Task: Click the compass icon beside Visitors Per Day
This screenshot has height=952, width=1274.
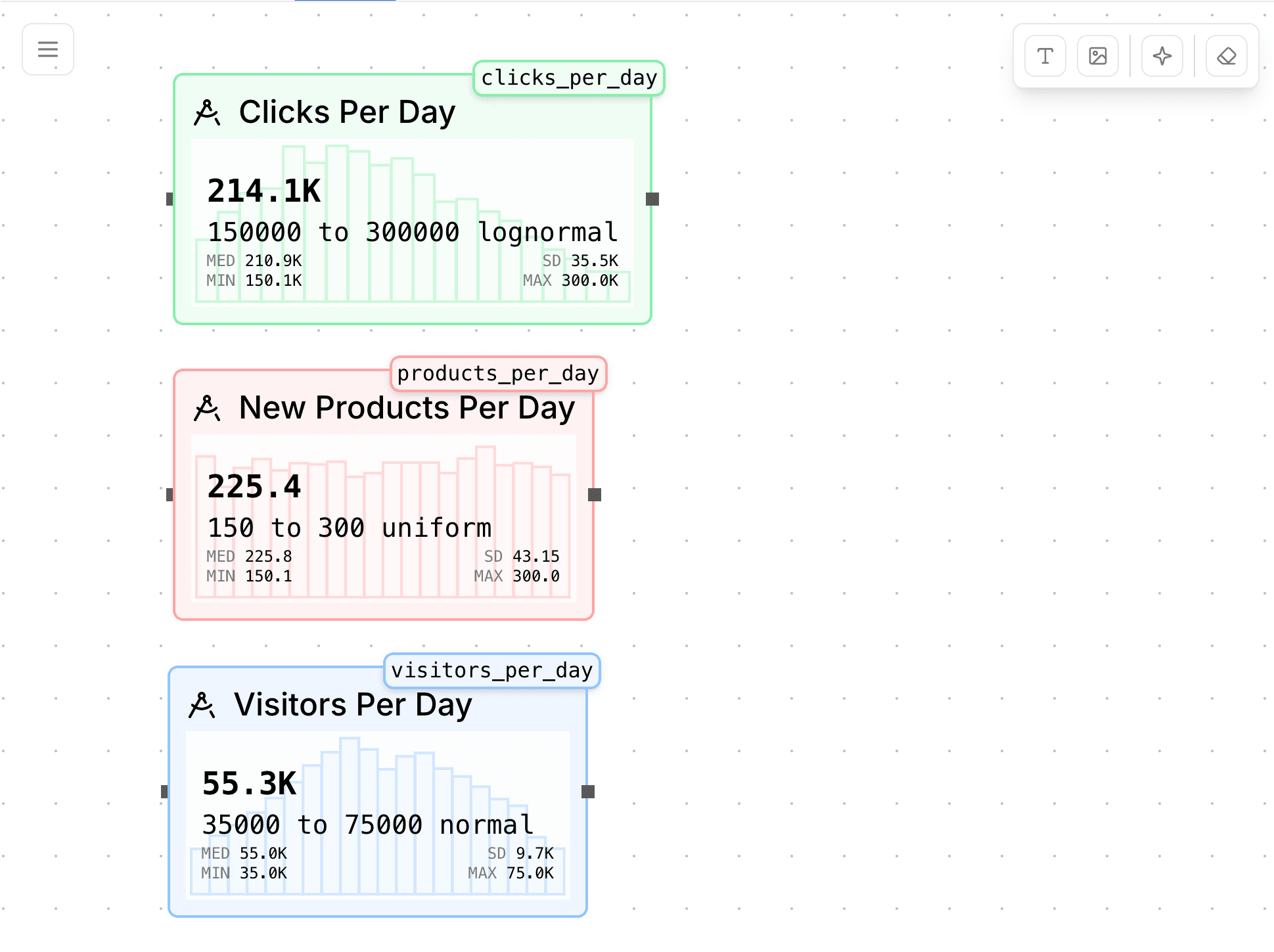Action: (202, 705)
